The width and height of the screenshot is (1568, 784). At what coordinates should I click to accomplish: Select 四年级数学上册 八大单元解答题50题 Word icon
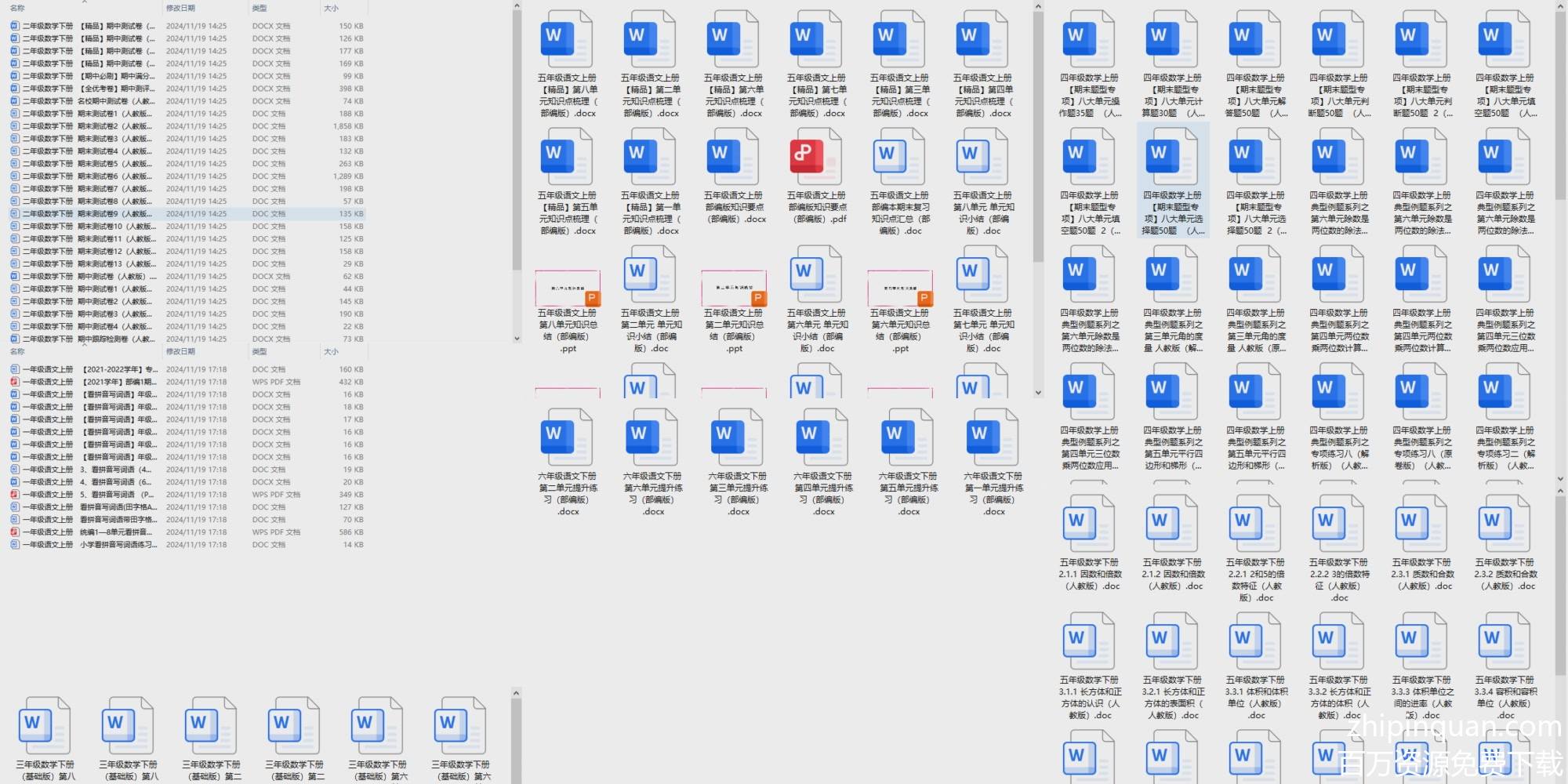1255,38
